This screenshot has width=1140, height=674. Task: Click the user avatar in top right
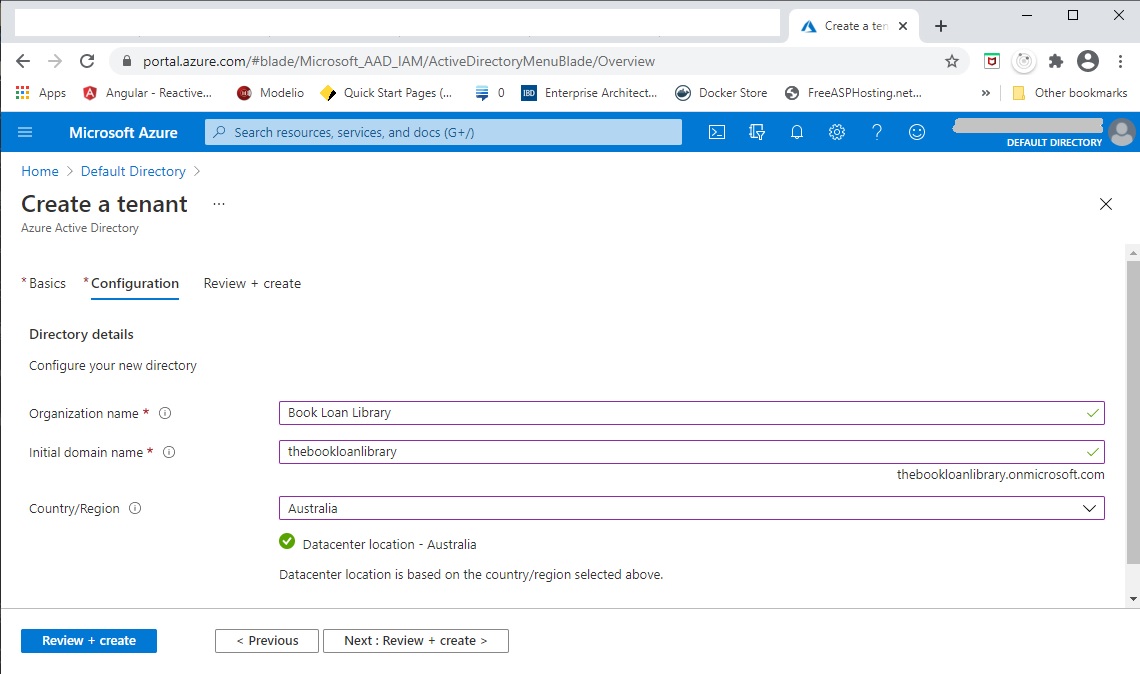click(1122, 131)
